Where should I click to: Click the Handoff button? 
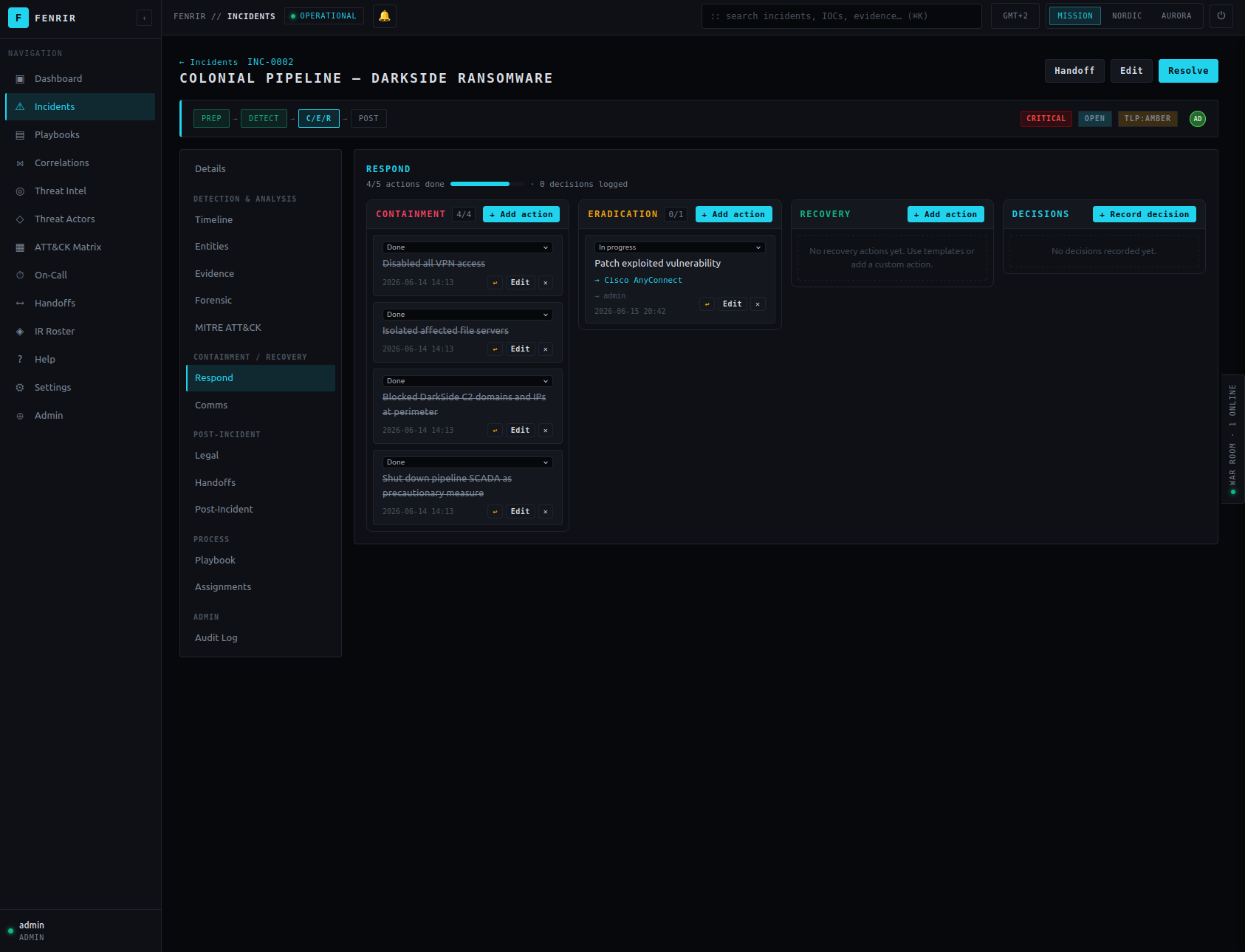1074,71
